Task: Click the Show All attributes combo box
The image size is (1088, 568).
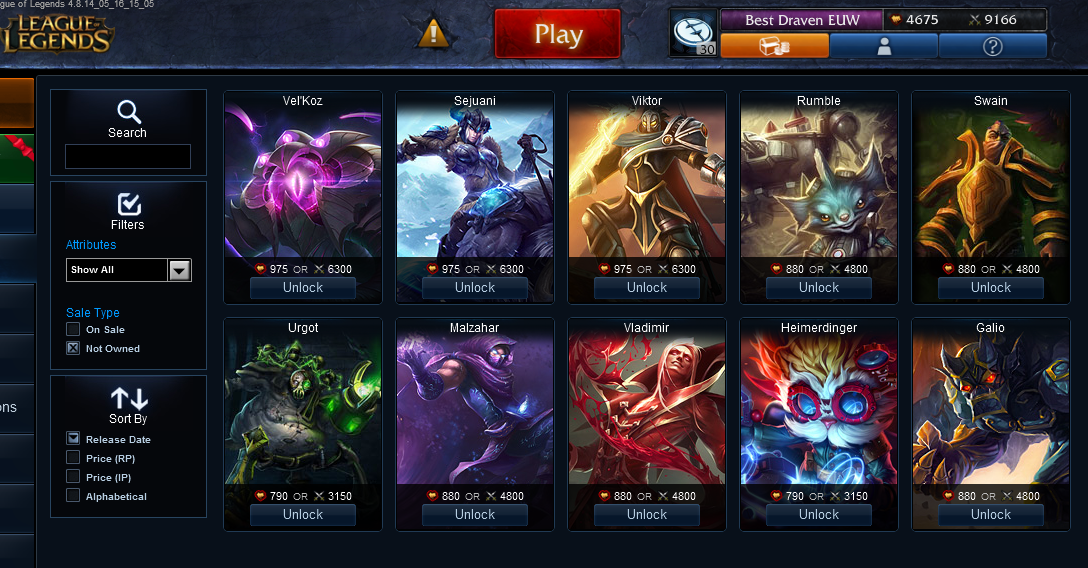Action: pyautogui.click(x=128, y=270)
